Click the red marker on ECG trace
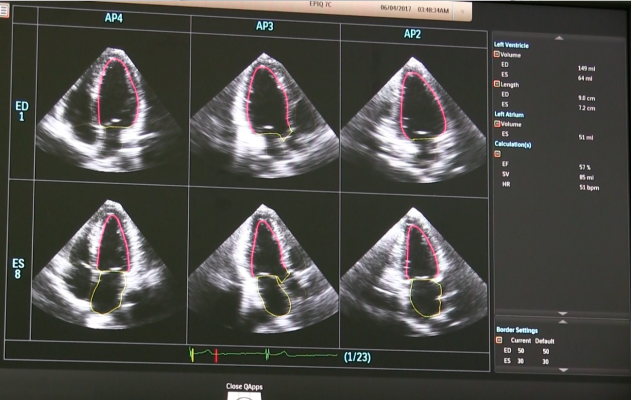 (215, 354)
